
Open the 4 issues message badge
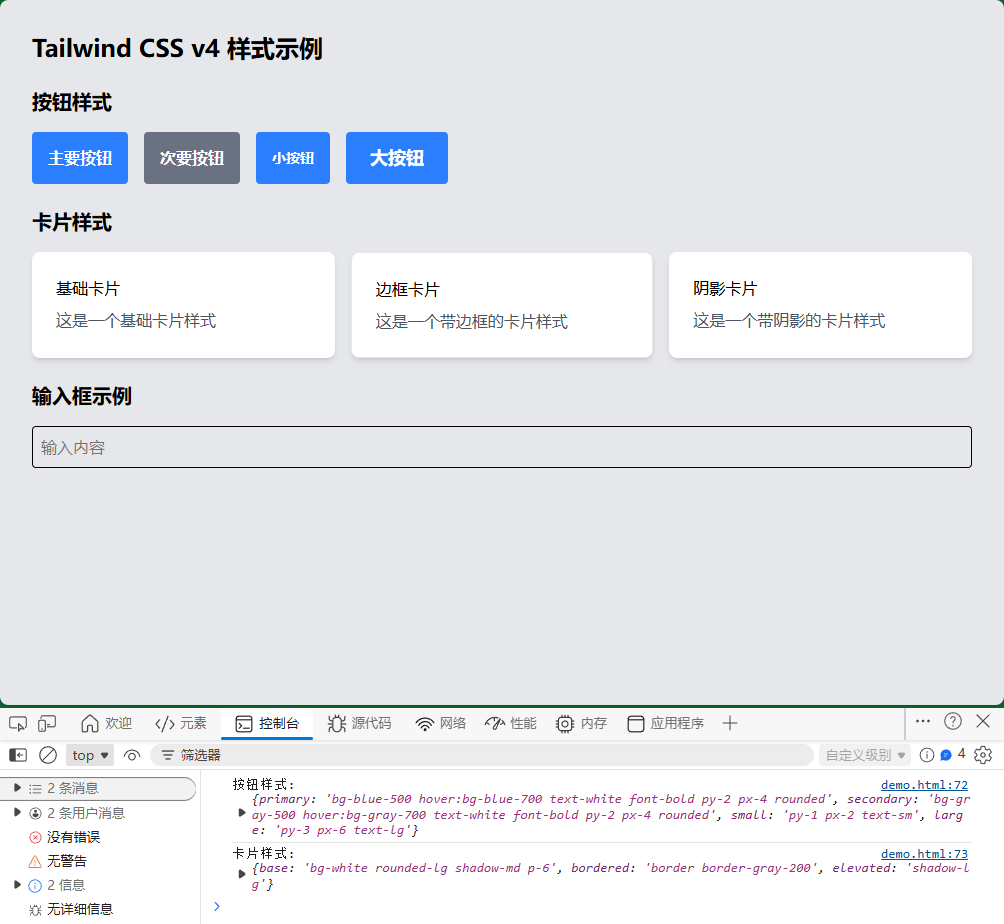coord(953,755)
